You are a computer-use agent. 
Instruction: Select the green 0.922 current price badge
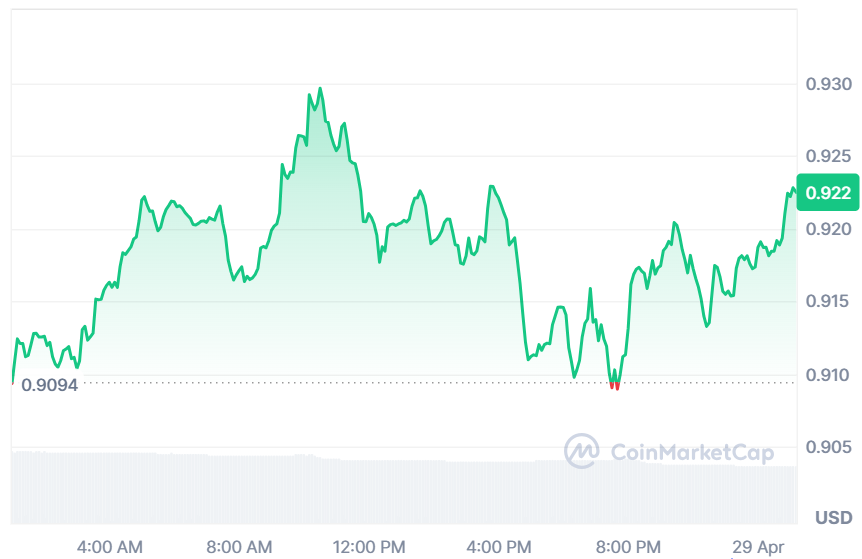pos(828,192)
